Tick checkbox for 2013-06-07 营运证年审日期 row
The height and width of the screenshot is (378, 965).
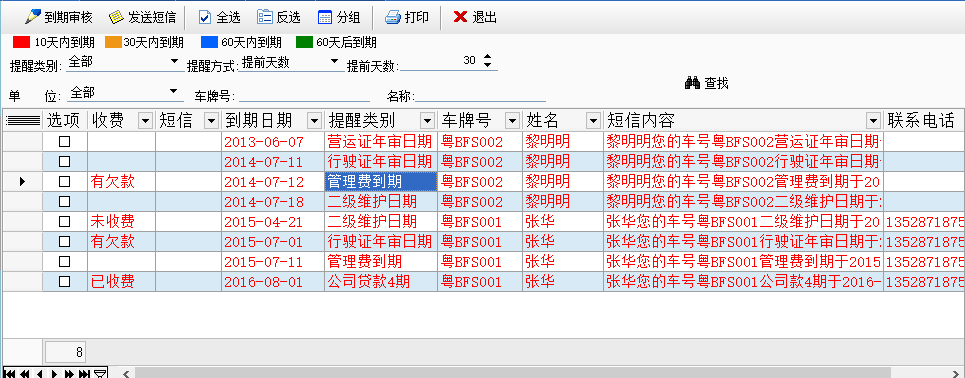pyautogui.click(x=65, y=142)
